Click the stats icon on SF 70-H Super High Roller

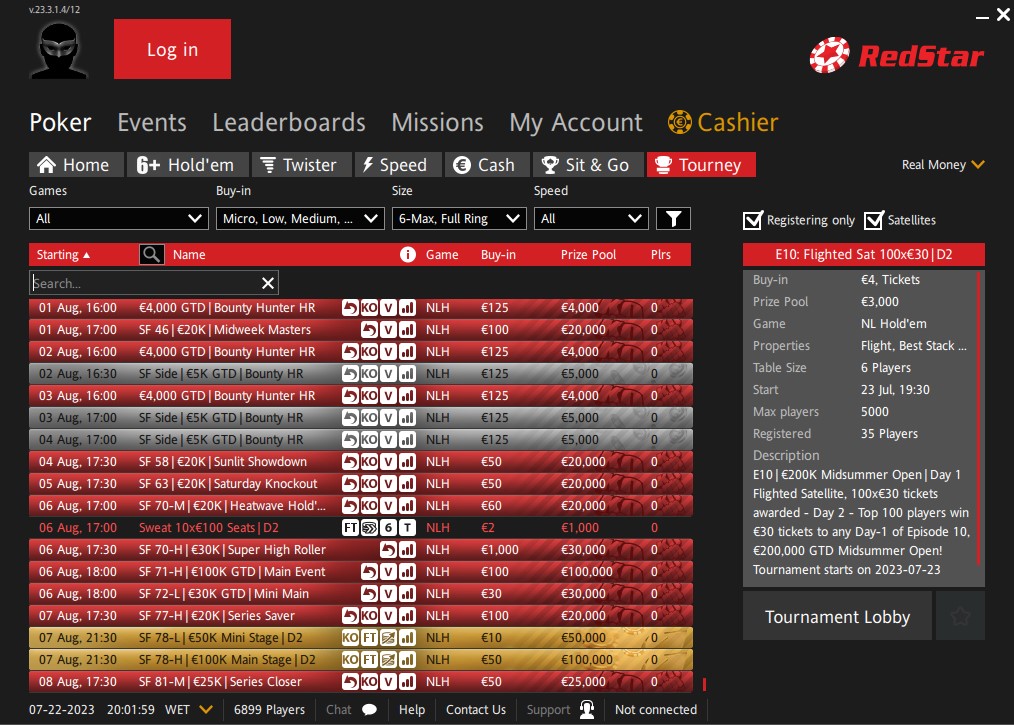click(x=407, y=550)
